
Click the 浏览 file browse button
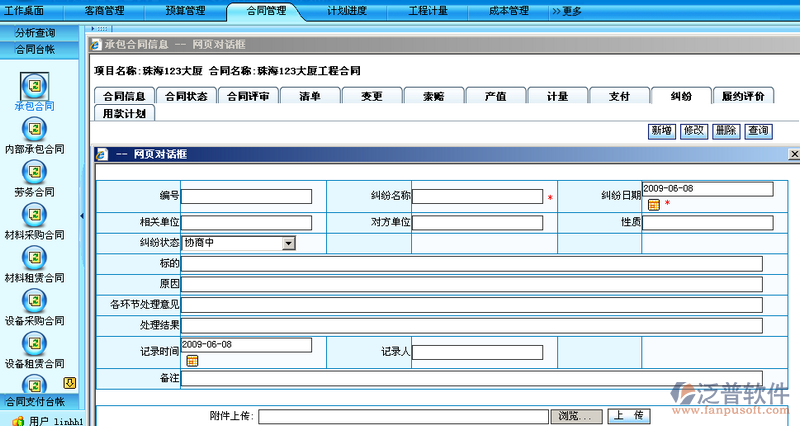click(x=577, y=416)
